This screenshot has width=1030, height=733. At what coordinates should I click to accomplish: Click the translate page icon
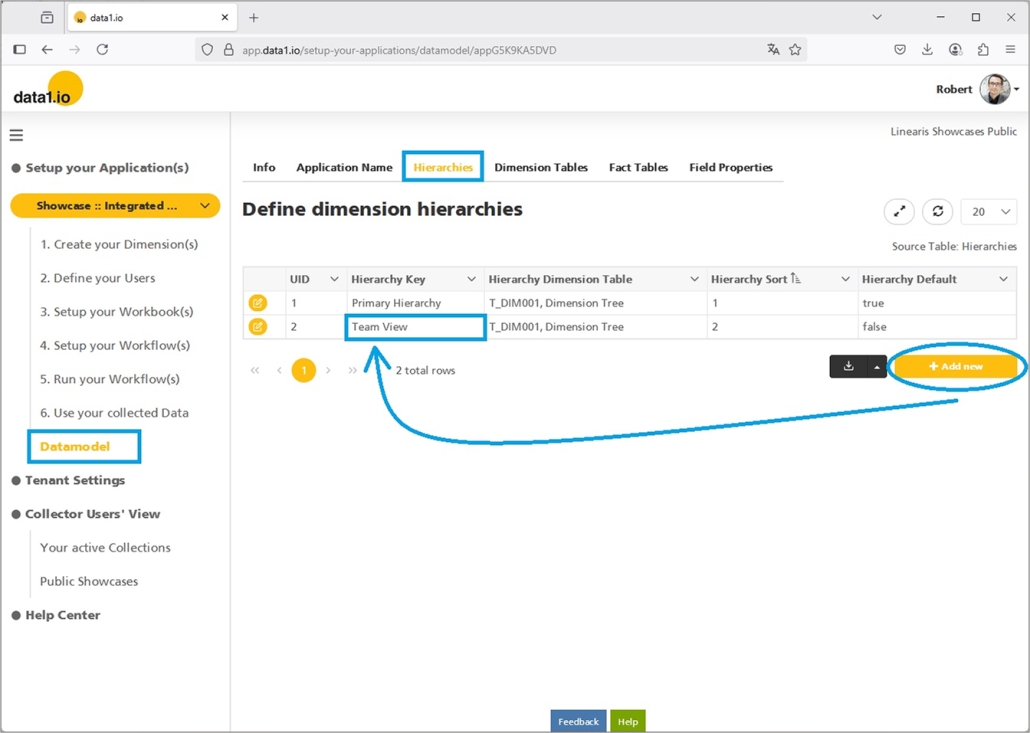pyautogui.click(x=773, y=49)
